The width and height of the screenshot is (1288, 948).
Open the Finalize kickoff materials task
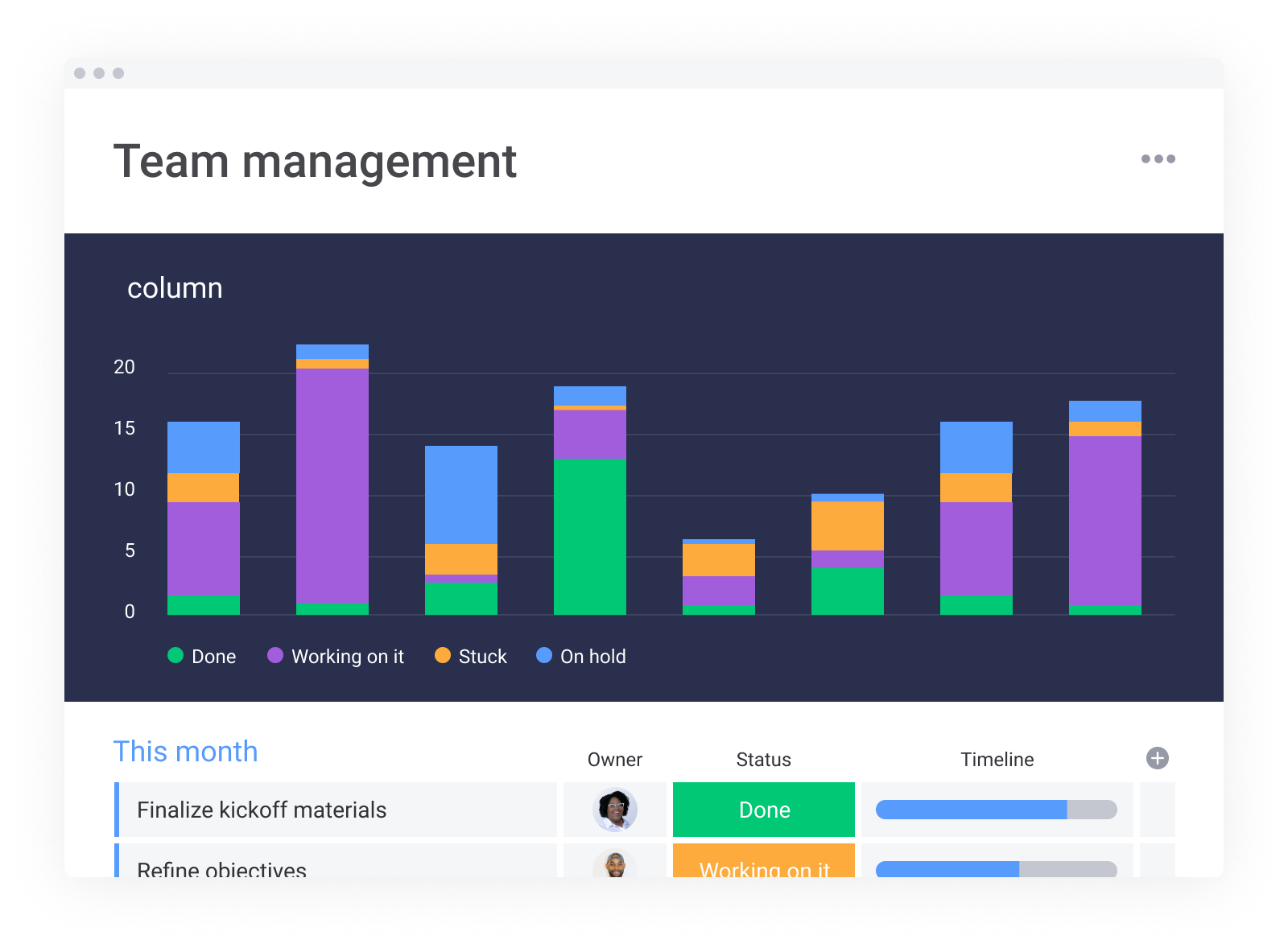coord(262,810)
